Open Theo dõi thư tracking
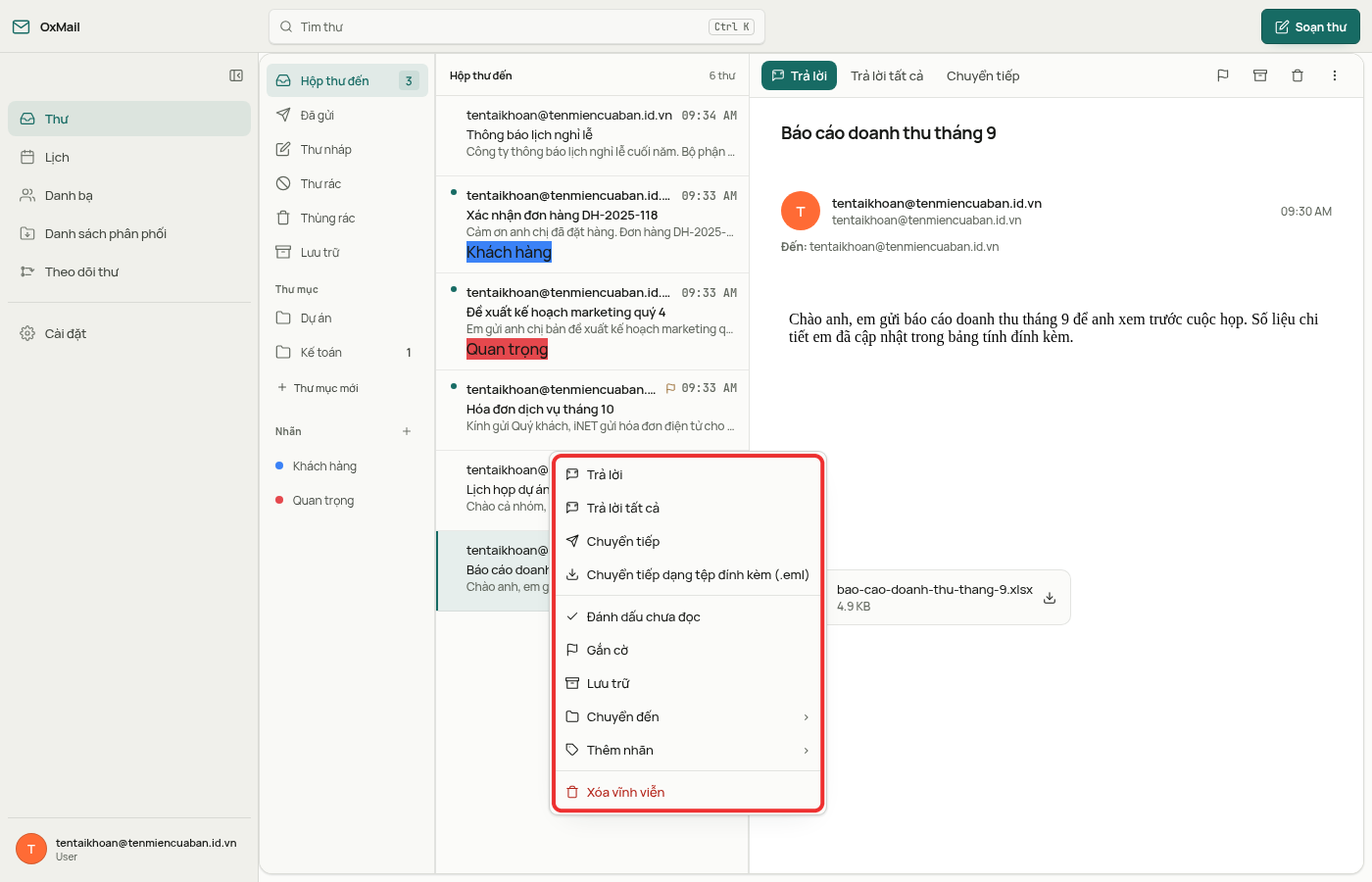Image resolution: width=1372 pixels, height=882 pixels. [129, 271]
